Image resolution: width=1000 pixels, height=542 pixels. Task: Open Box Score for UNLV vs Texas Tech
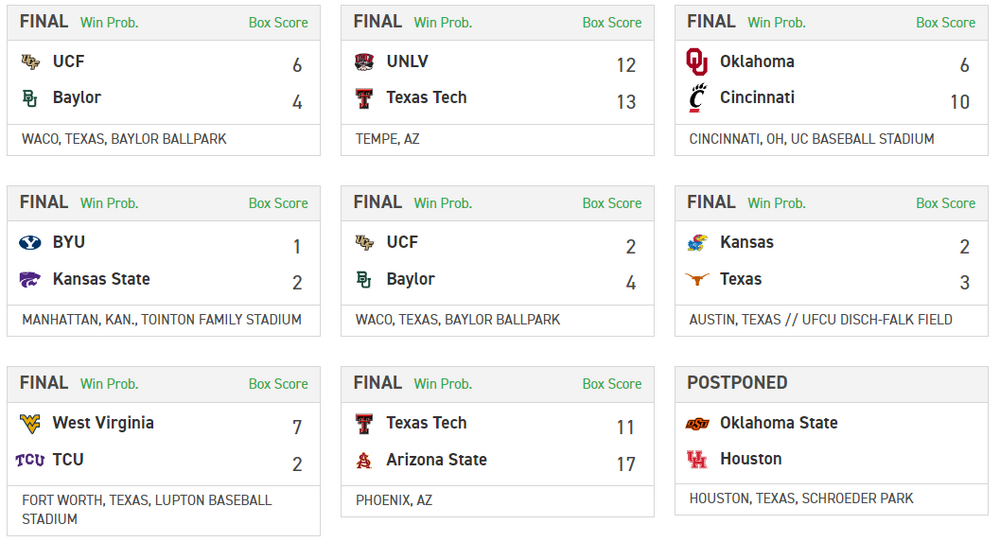pyautogui.click(x=612, y=22)
